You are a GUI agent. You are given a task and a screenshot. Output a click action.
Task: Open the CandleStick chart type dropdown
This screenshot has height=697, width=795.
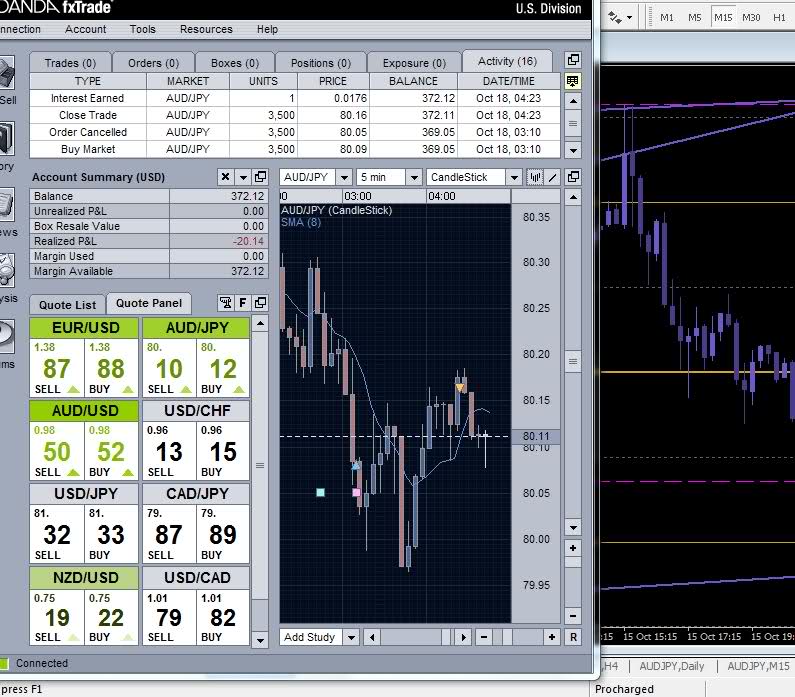514,177
